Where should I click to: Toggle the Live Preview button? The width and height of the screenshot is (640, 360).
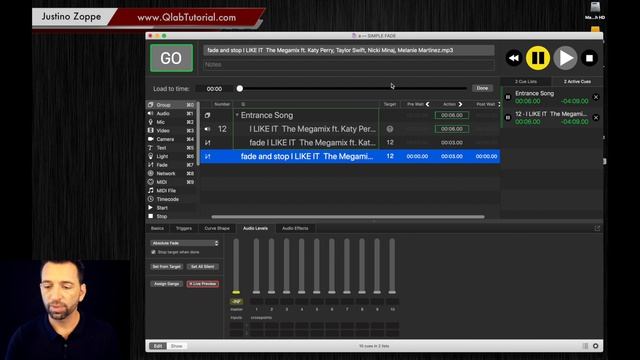point(203,284)
